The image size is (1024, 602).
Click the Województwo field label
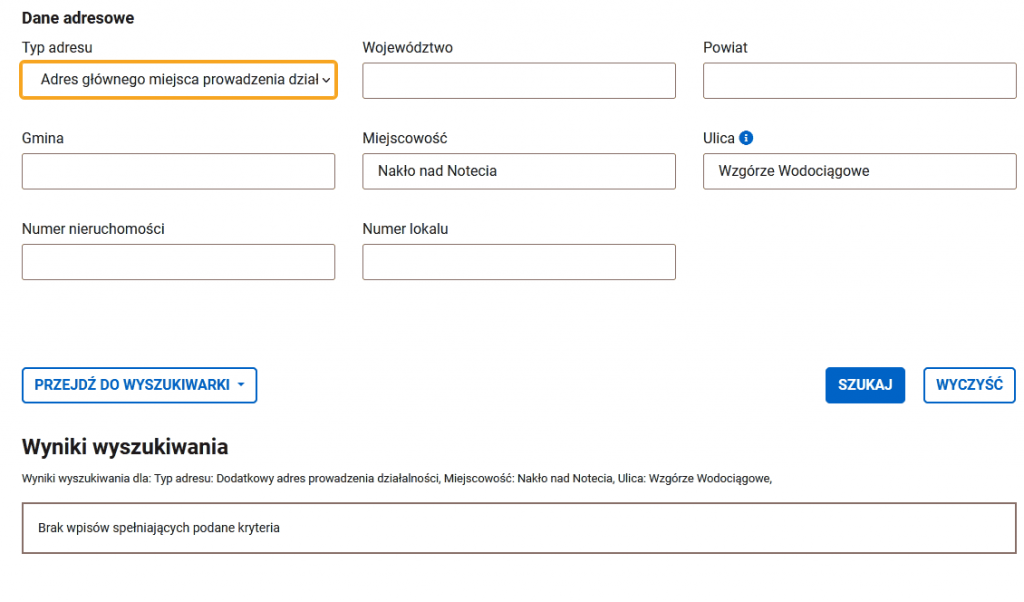coord(408,48)
